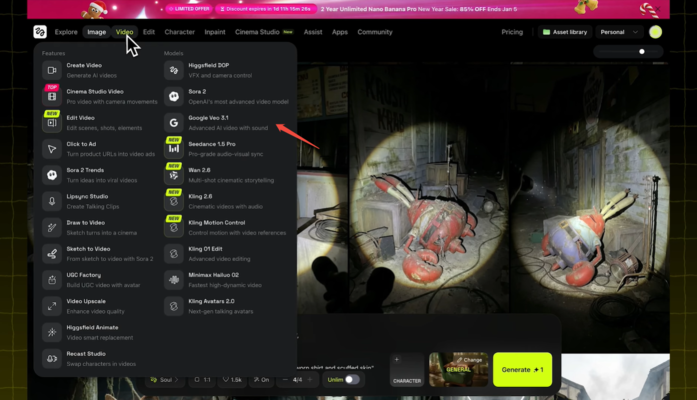Open Sora 2 Trends icon
The height and width of the screenshot is (400, 697).
[52, 175]
